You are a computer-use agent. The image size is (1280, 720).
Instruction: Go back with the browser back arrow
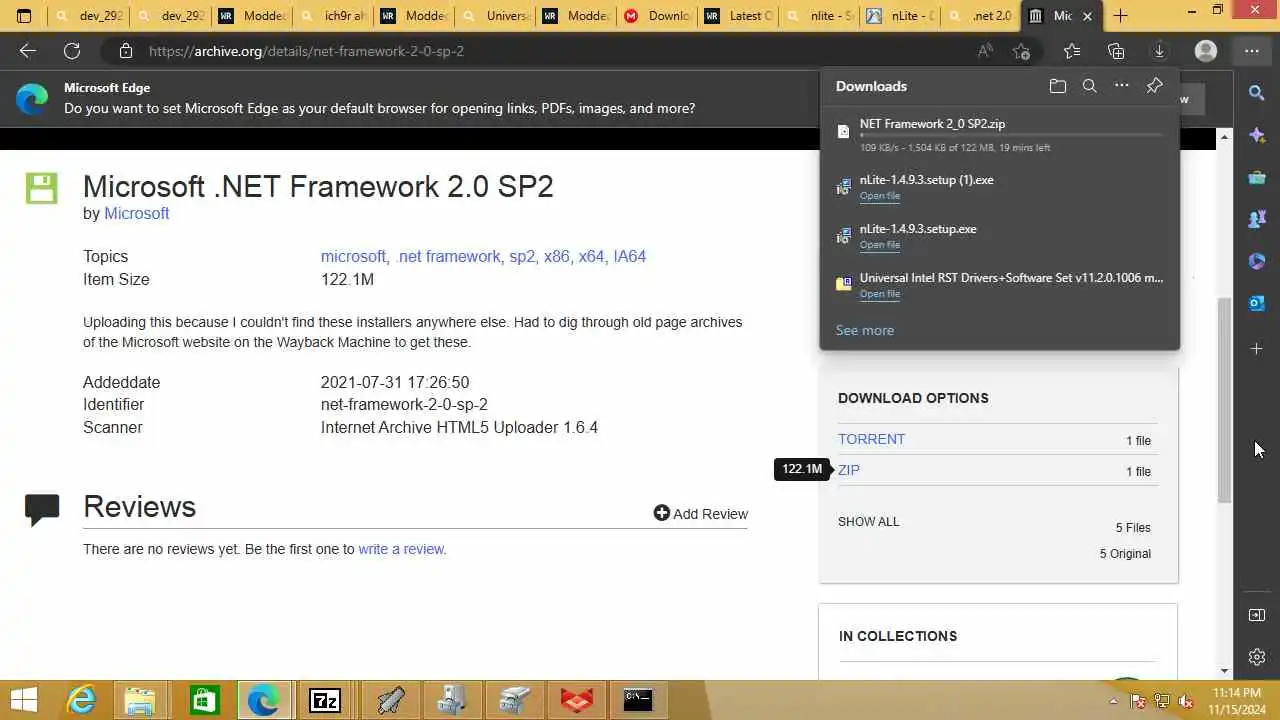tap(27, 51)
